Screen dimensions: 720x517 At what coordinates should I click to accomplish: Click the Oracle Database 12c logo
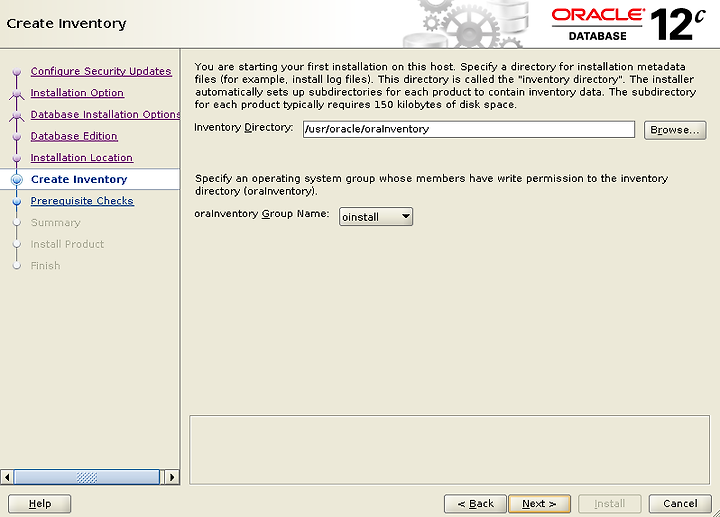point(628,24)
